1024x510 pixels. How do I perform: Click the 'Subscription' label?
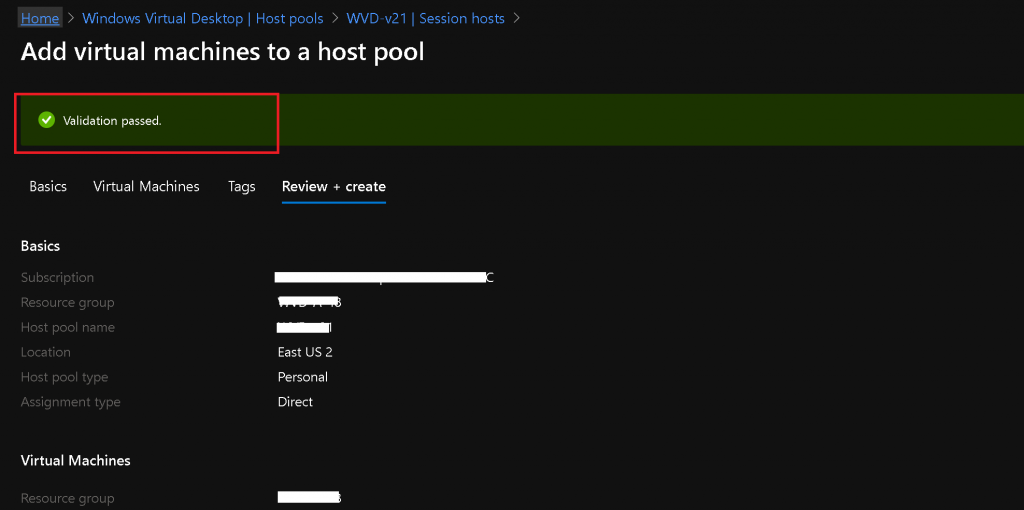[57, 278]
